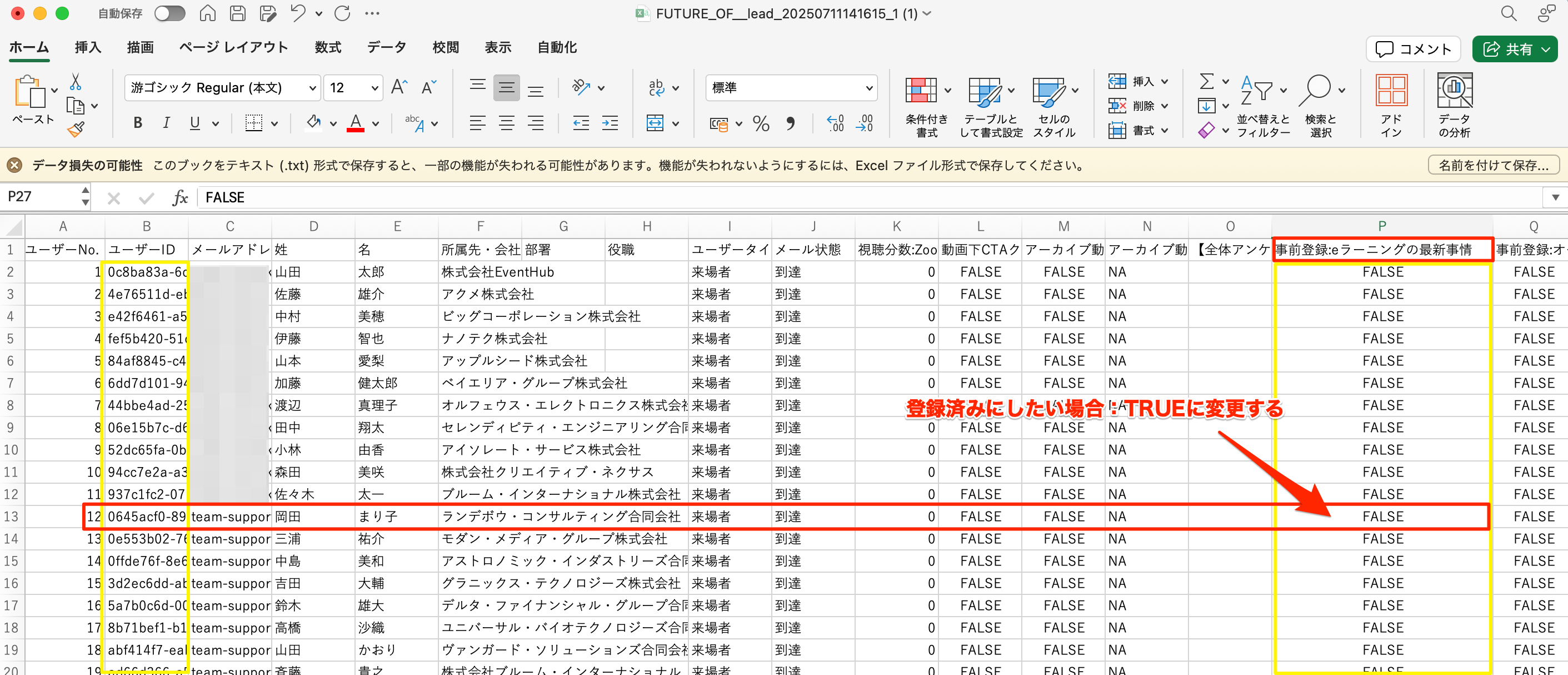Apply the red font color A
This screenshot has width=1568, height=675.
tap(356, 123)
